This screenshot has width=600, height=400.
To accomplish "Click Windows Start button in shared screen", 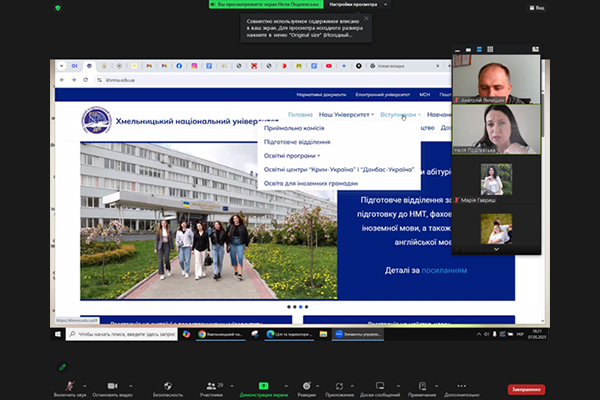I will pyautogui.click(x=58, y=334).
